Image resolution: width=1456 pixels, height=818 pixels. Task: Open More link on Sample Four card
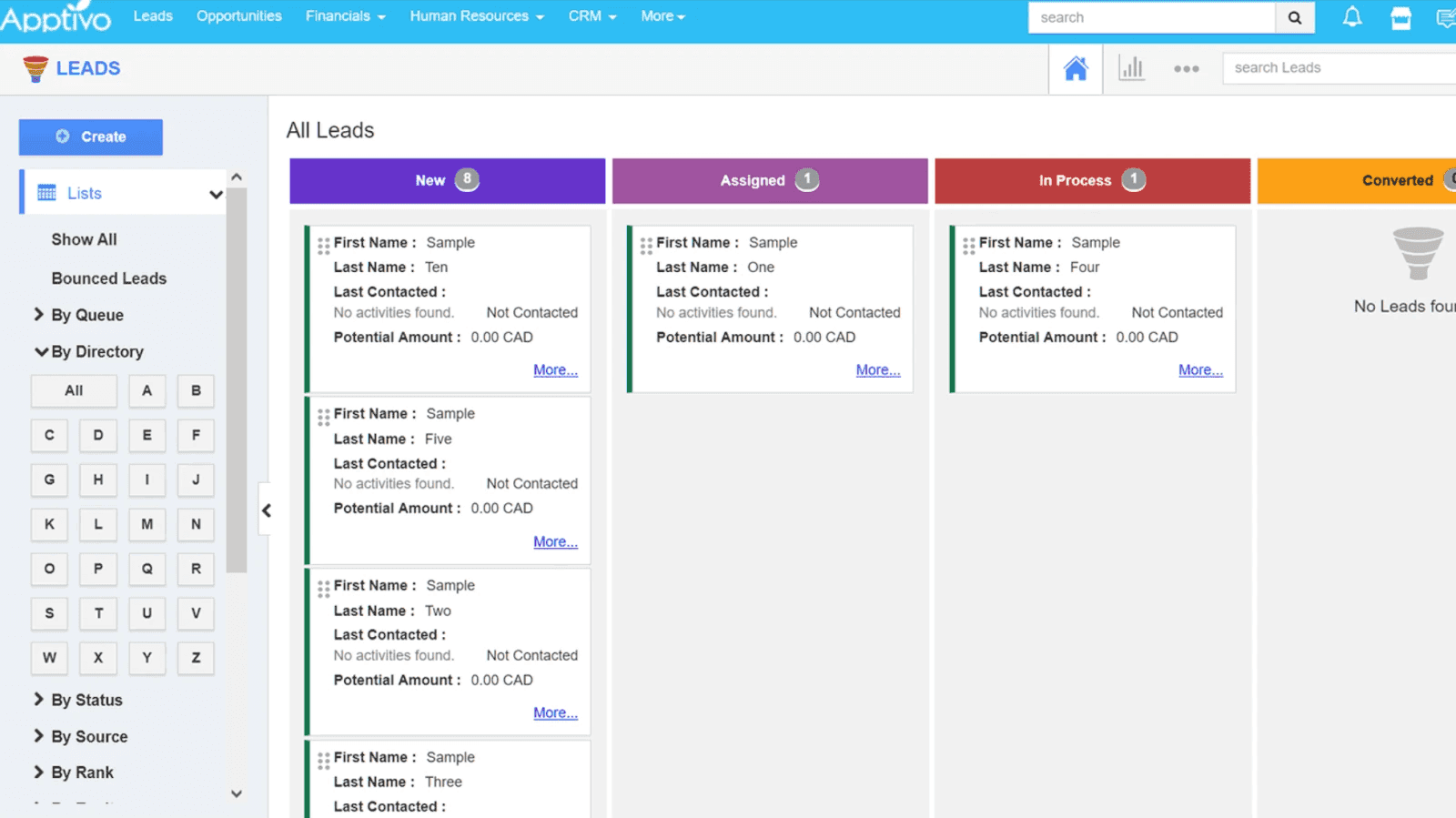(x=1200, y=370)
